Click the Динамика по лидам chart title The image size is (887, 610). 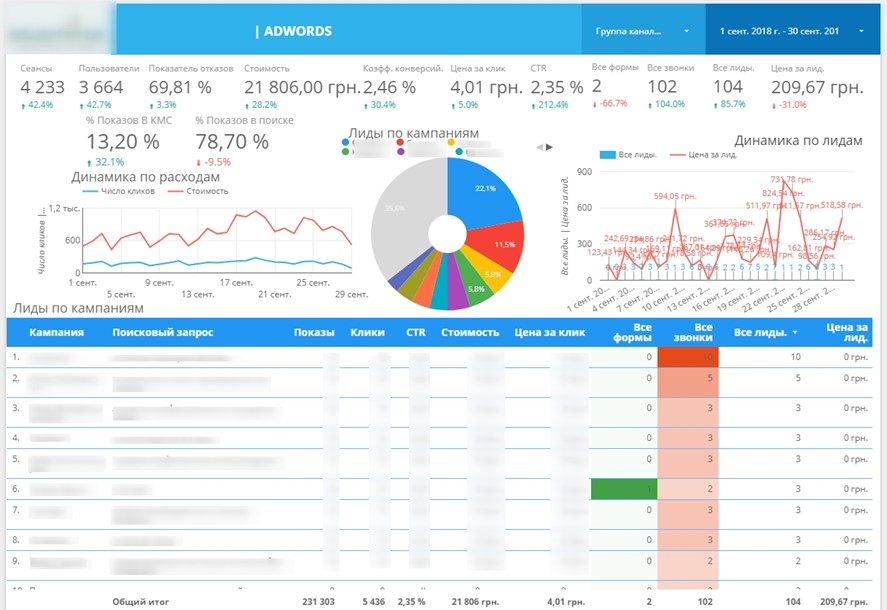point(798,141)
